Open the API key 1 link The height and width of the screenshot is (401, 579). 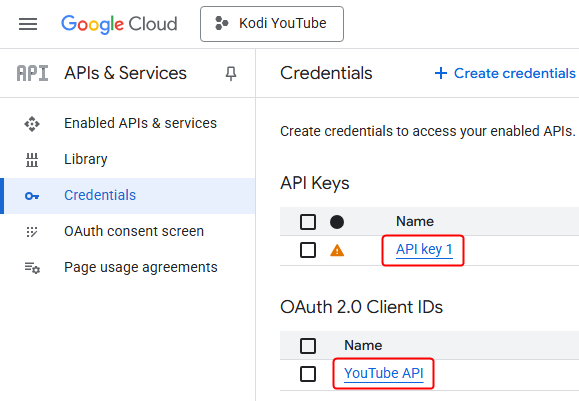pyautogui.click(x=424, y=250)
